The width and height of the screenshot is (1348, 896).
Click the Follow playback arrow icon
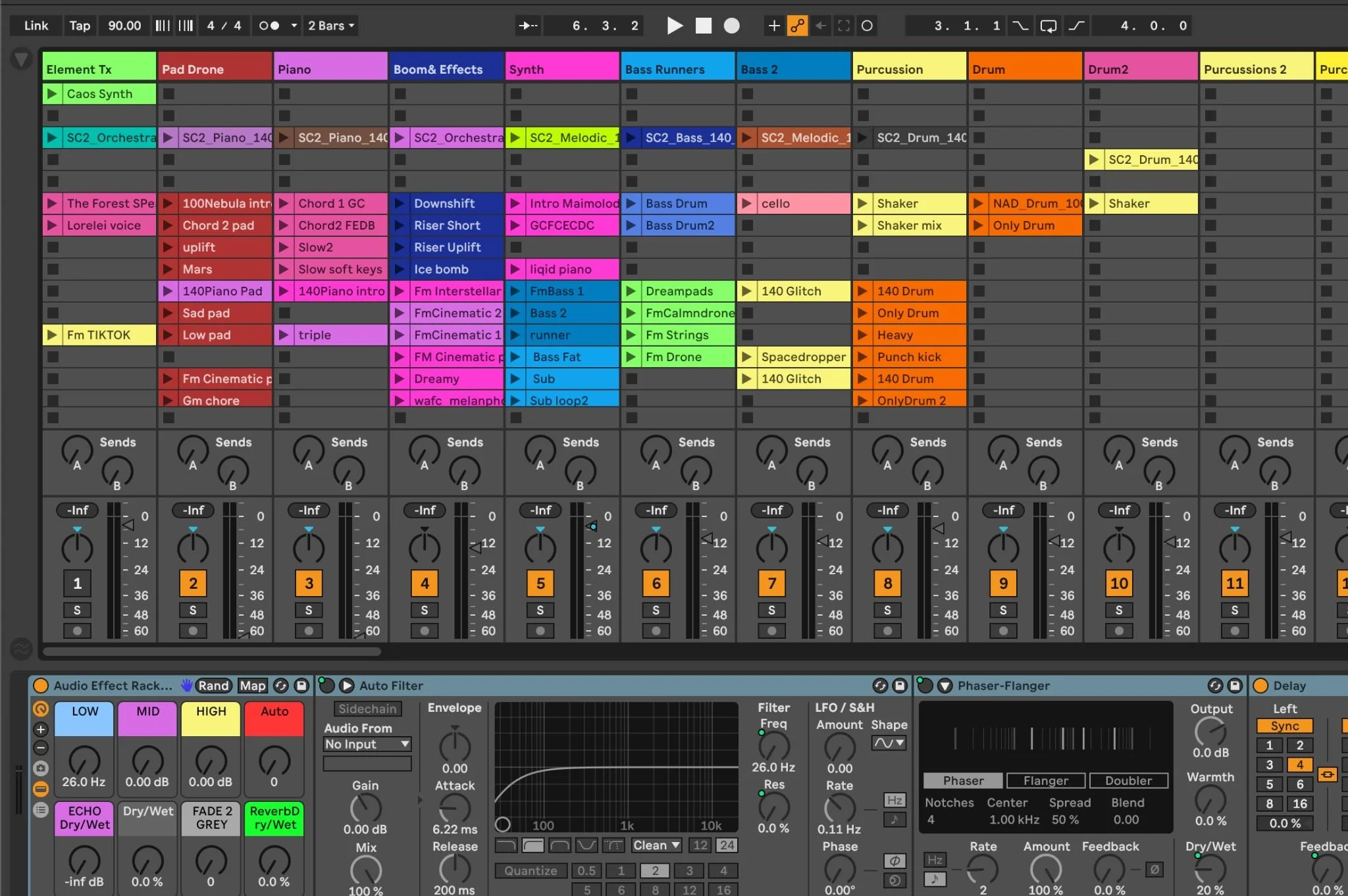tap(528, 26)
